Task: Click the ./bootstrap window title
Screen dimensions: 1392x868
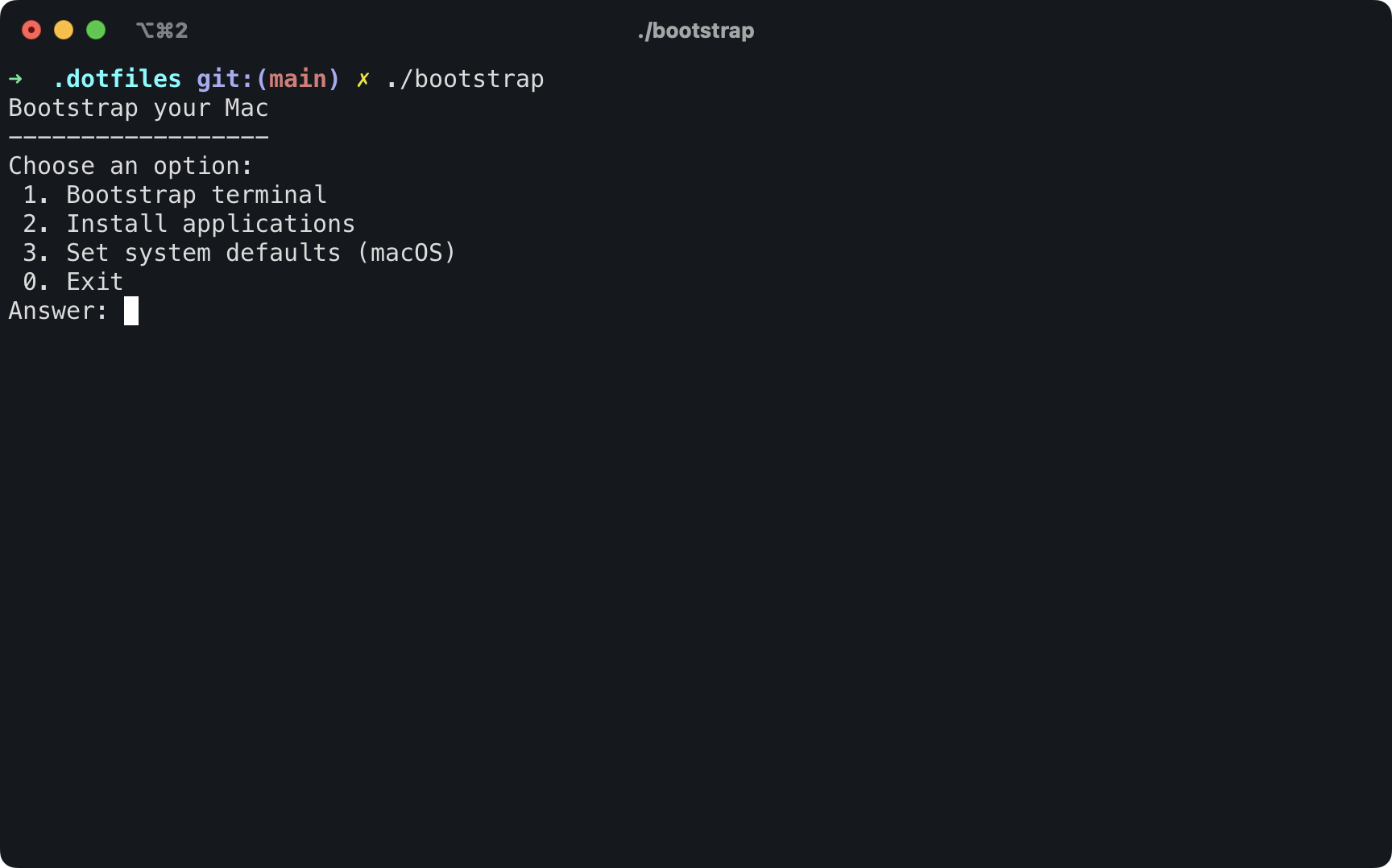Action: [696, 31]
